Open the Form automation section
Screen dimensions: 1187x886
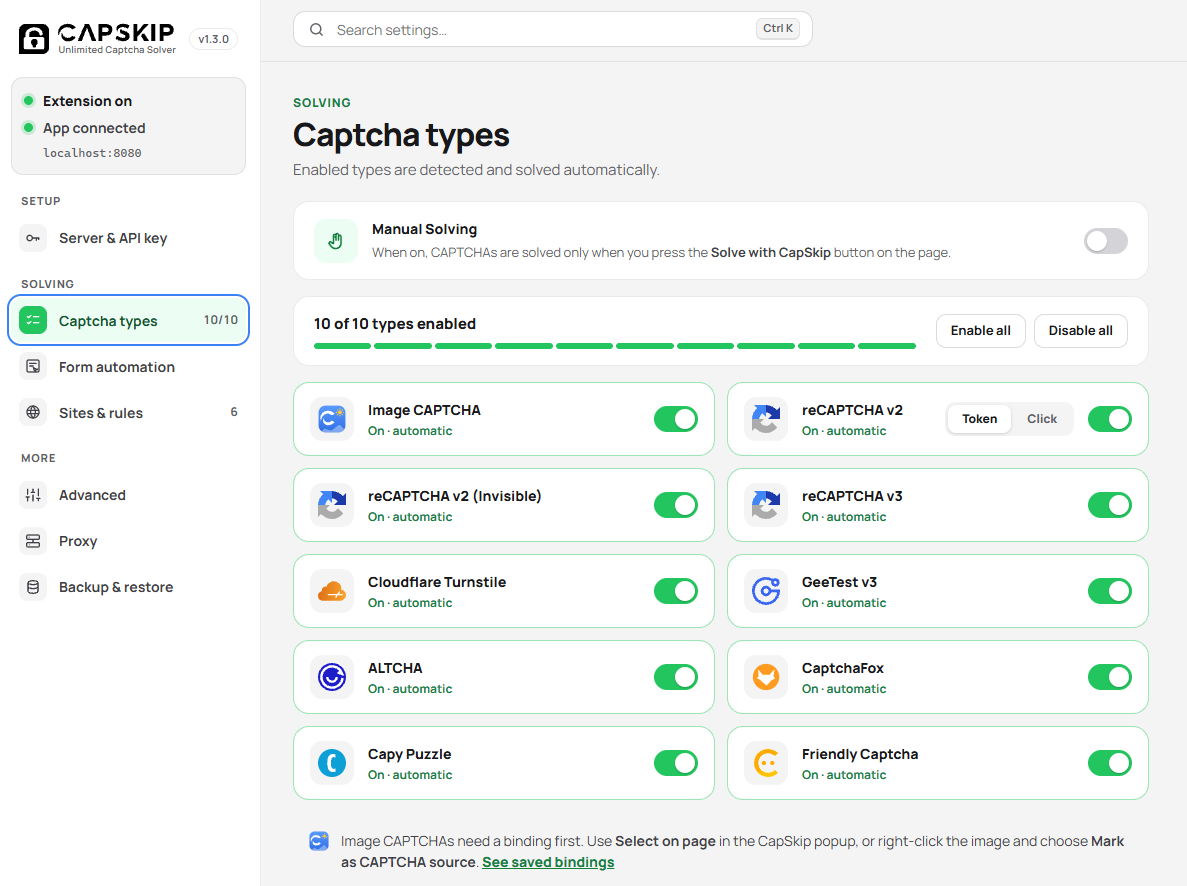129,367
